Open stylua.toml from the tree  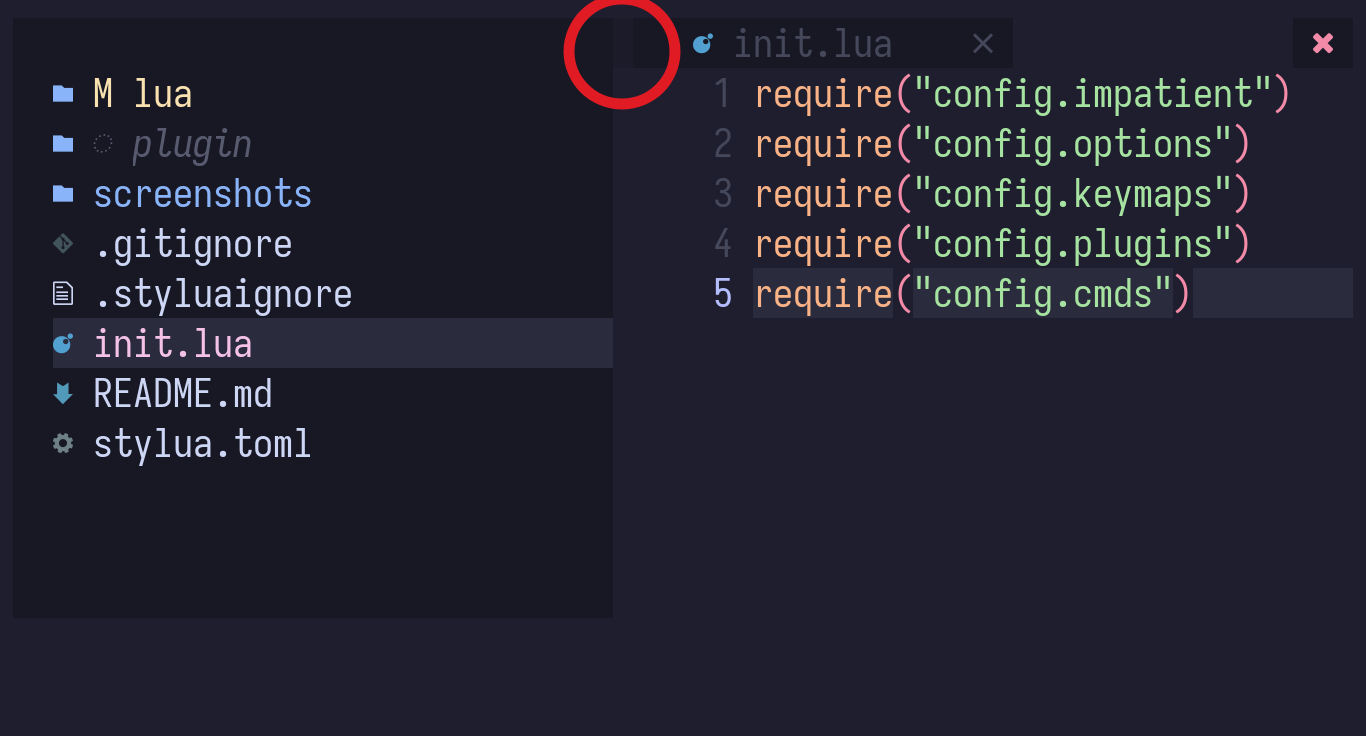[x=202, y=443]
